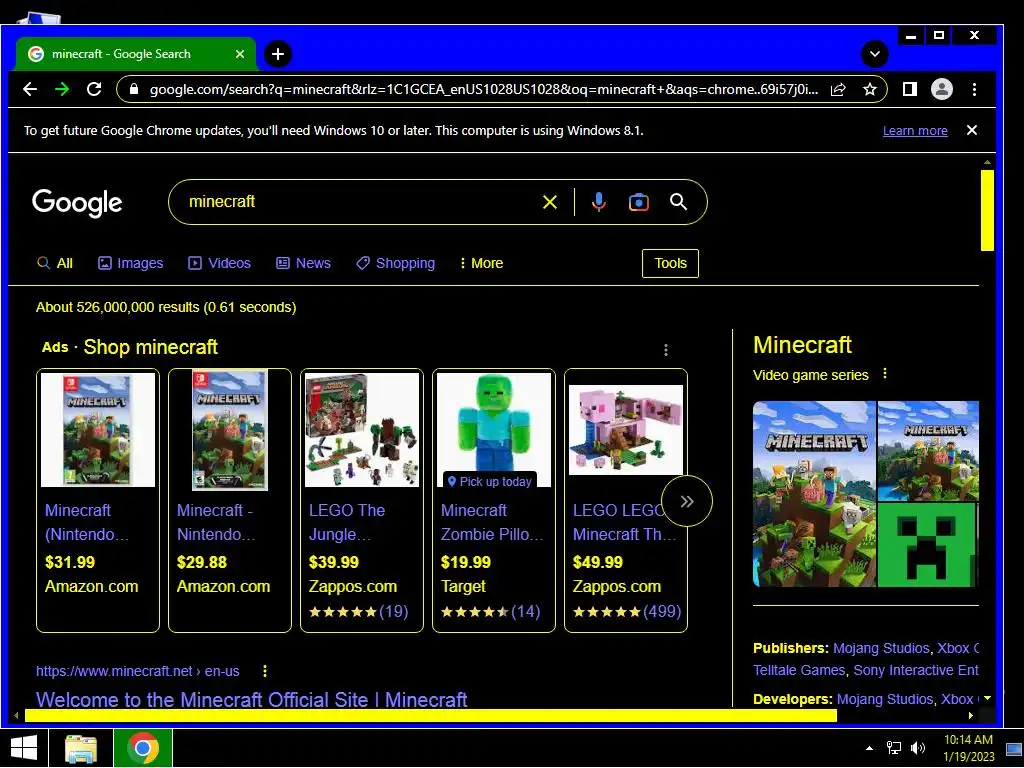Click the yellow horizontal scrollbar thumb
Viewport: 1024px width, 768px height.
(430, 716)
